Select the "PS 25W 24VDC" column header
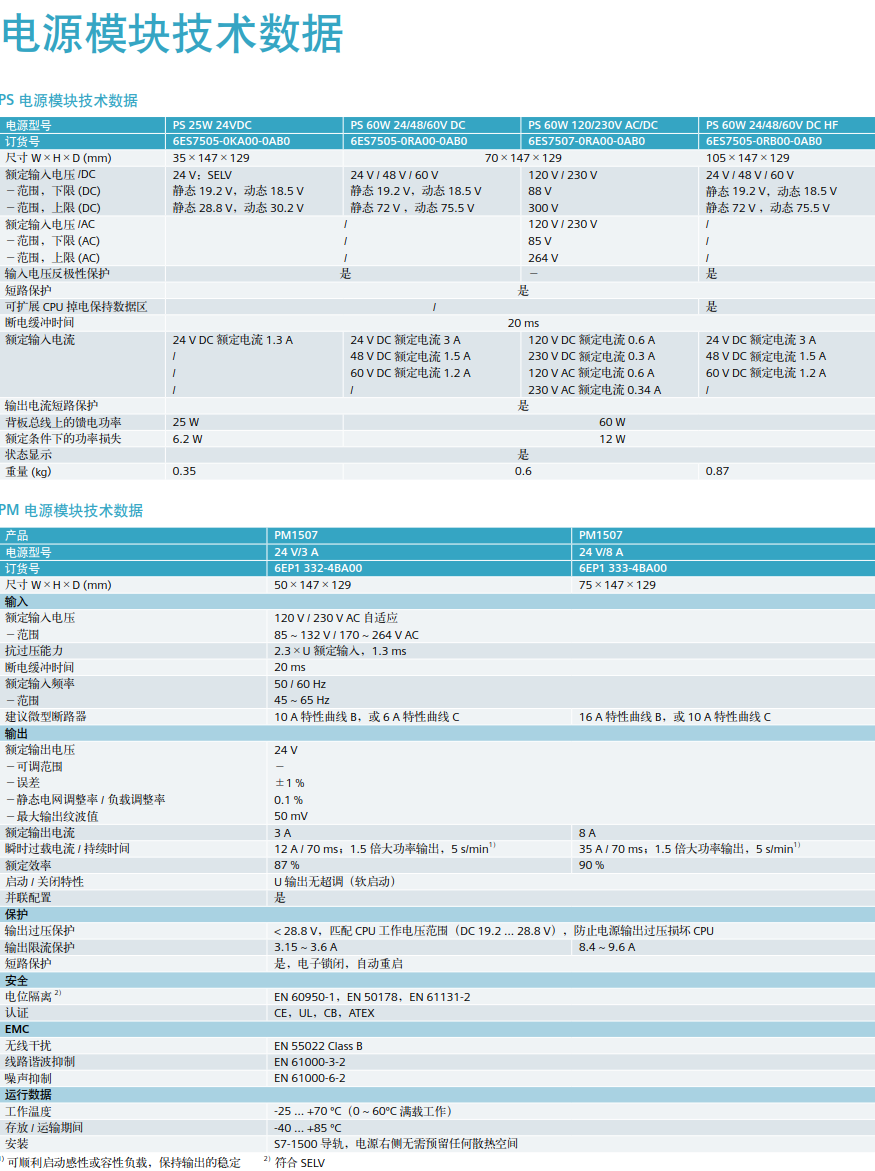This screenshot has width=875, height=1171. click(212, 125)
